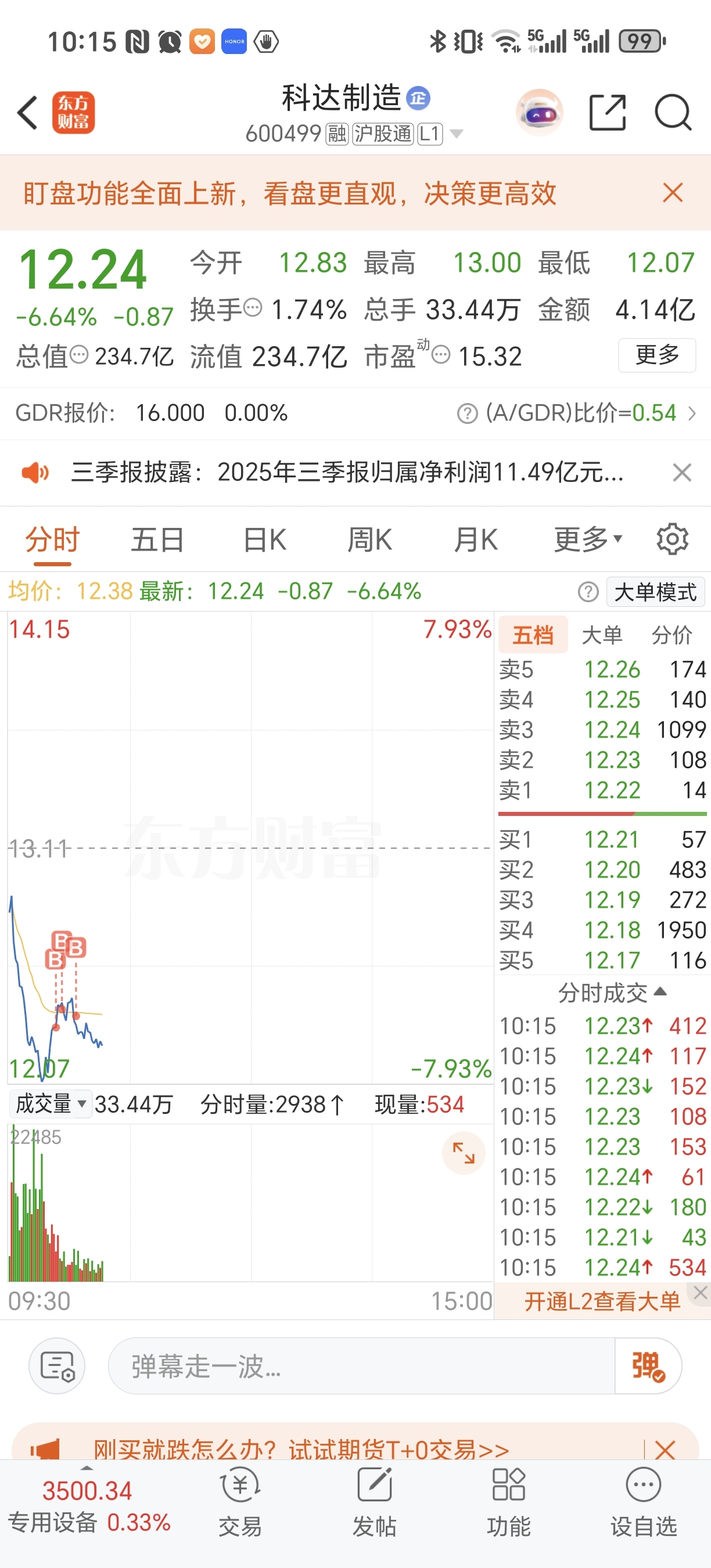Tap the 卖5 row at 12.26
Image resolution: width=711 pixels, height=1568 pixels.
pos(602,670)
